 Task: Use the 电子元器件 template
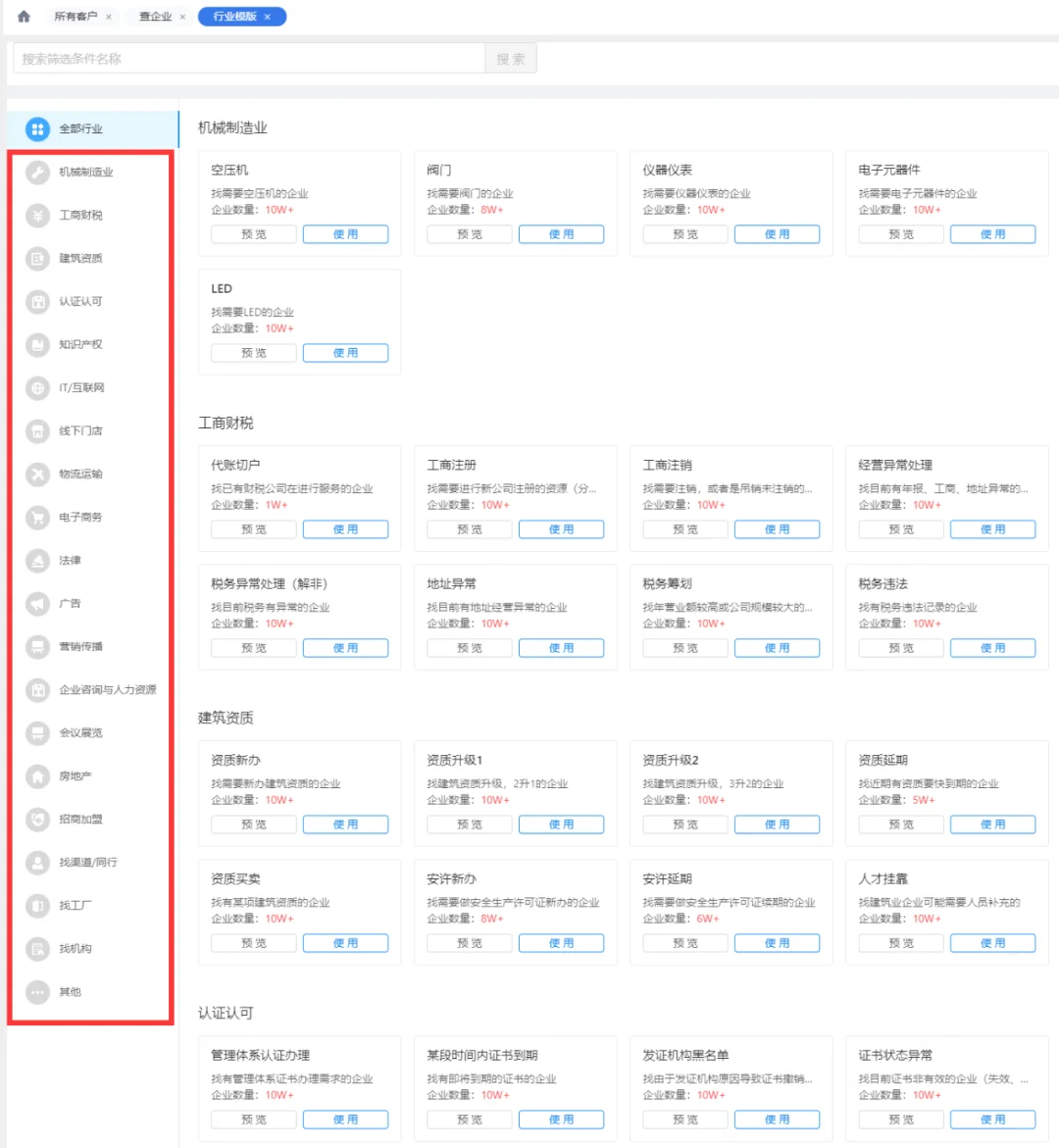[993, 234]
